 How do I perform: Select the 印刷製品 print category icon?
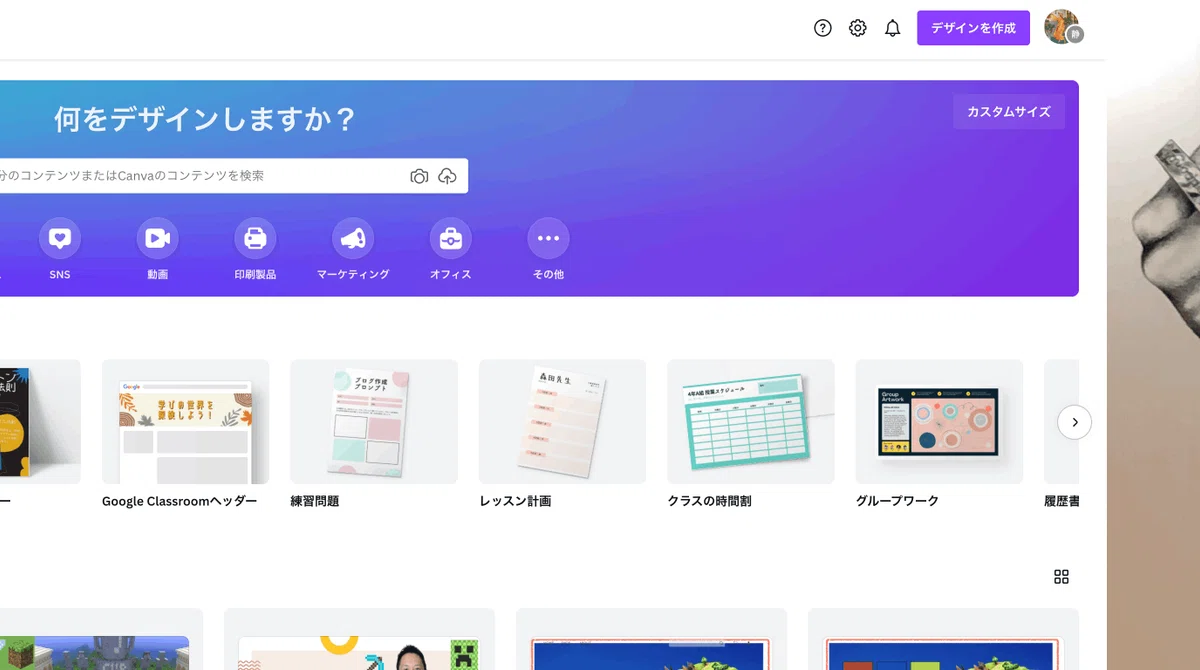pos(255,238)
